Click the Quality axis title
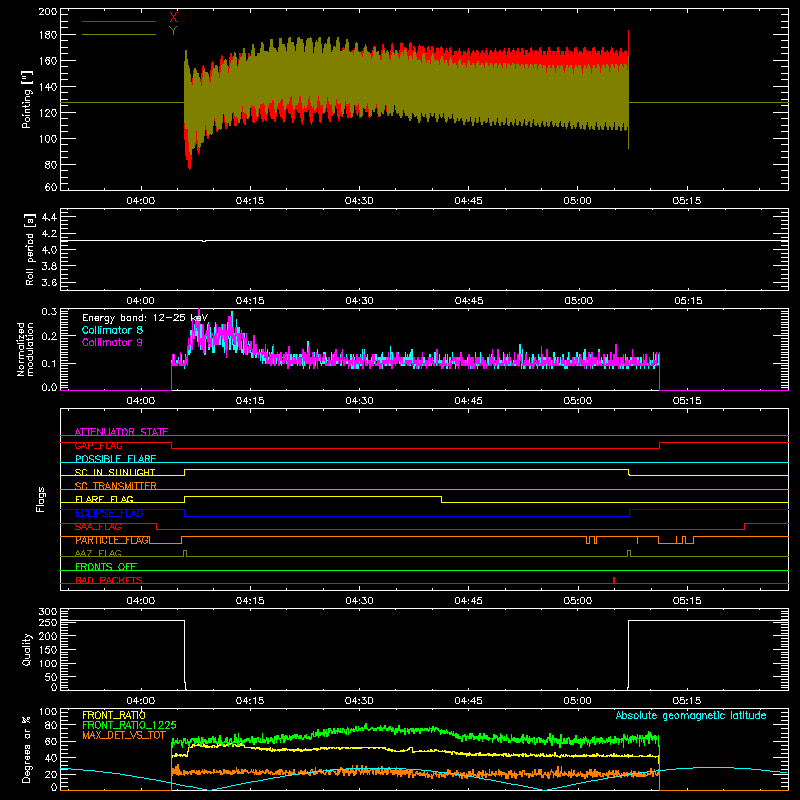800x800 pixels. (x=27, y=649)
